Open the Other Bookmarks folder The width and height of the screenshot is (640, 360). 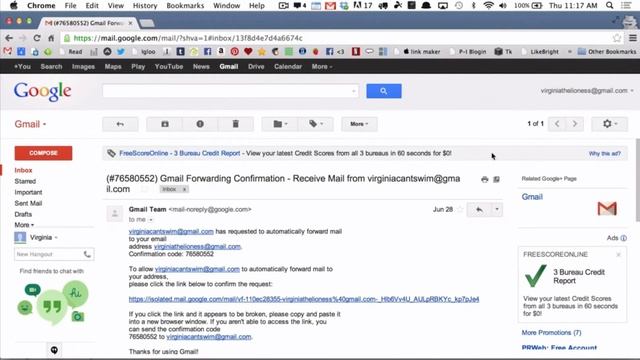(x=607, y=51)
